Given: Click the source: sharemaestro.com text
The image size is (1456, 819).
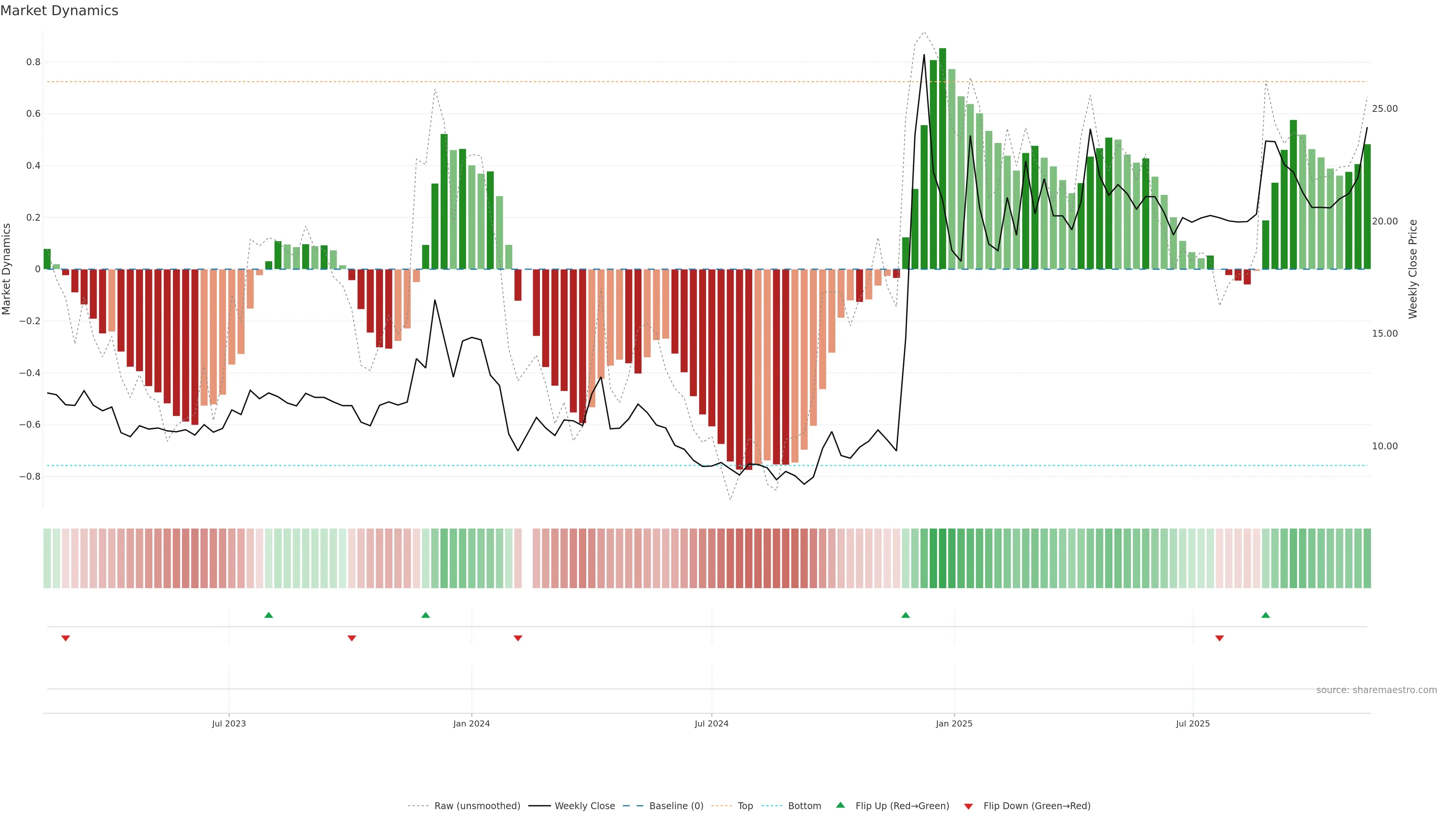Looking at the screenshot, I should pos(1376,690).
